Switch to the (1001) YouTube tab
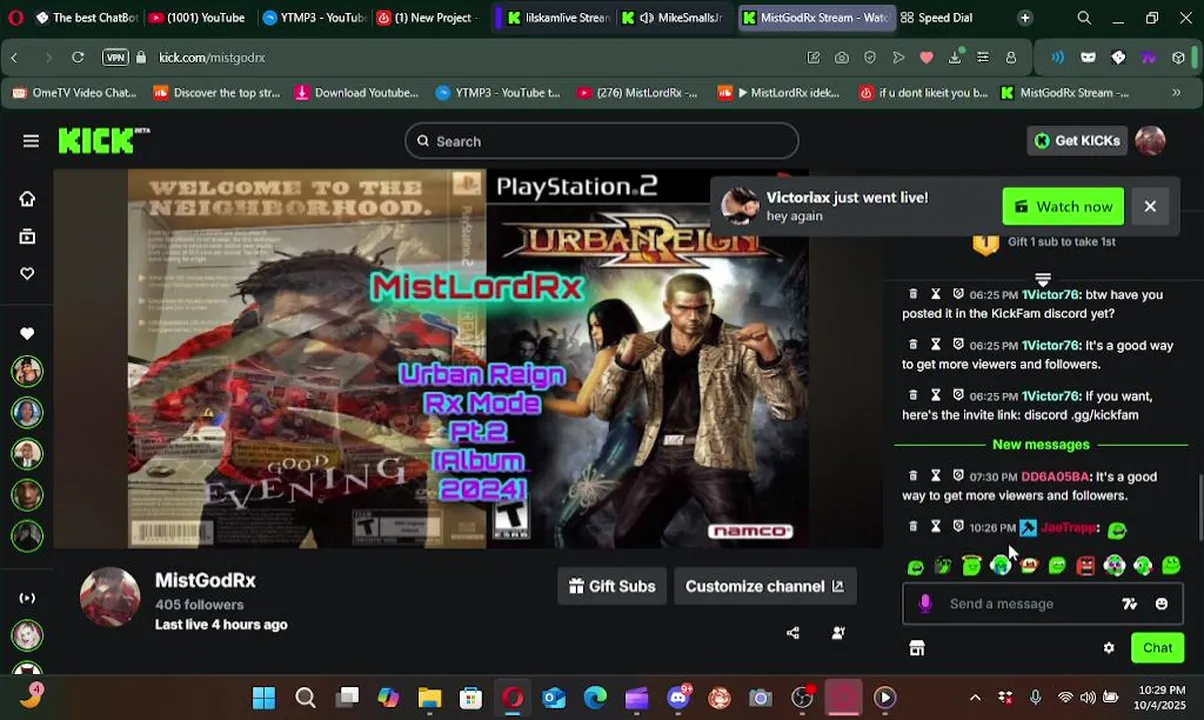The width and height of the screenshot is (1204, 720). pyautogui.click(x=196, y=18)
